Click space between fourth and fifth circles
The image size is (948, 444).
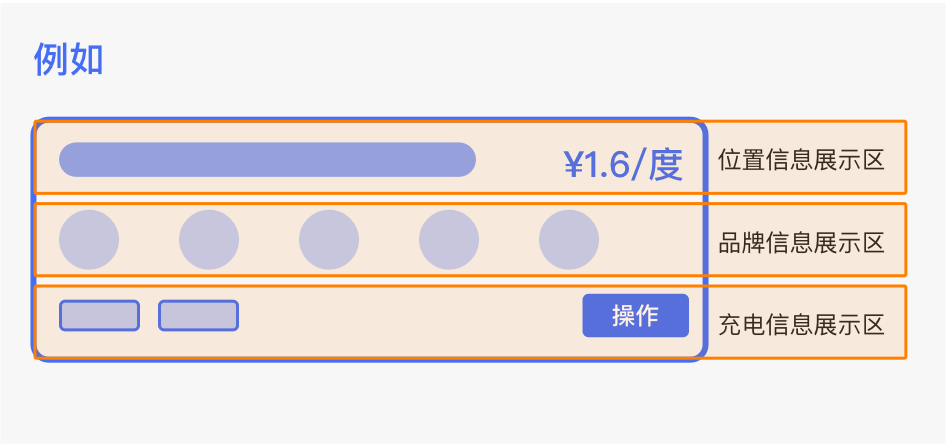pyautogui.click(x=509, y=240)
